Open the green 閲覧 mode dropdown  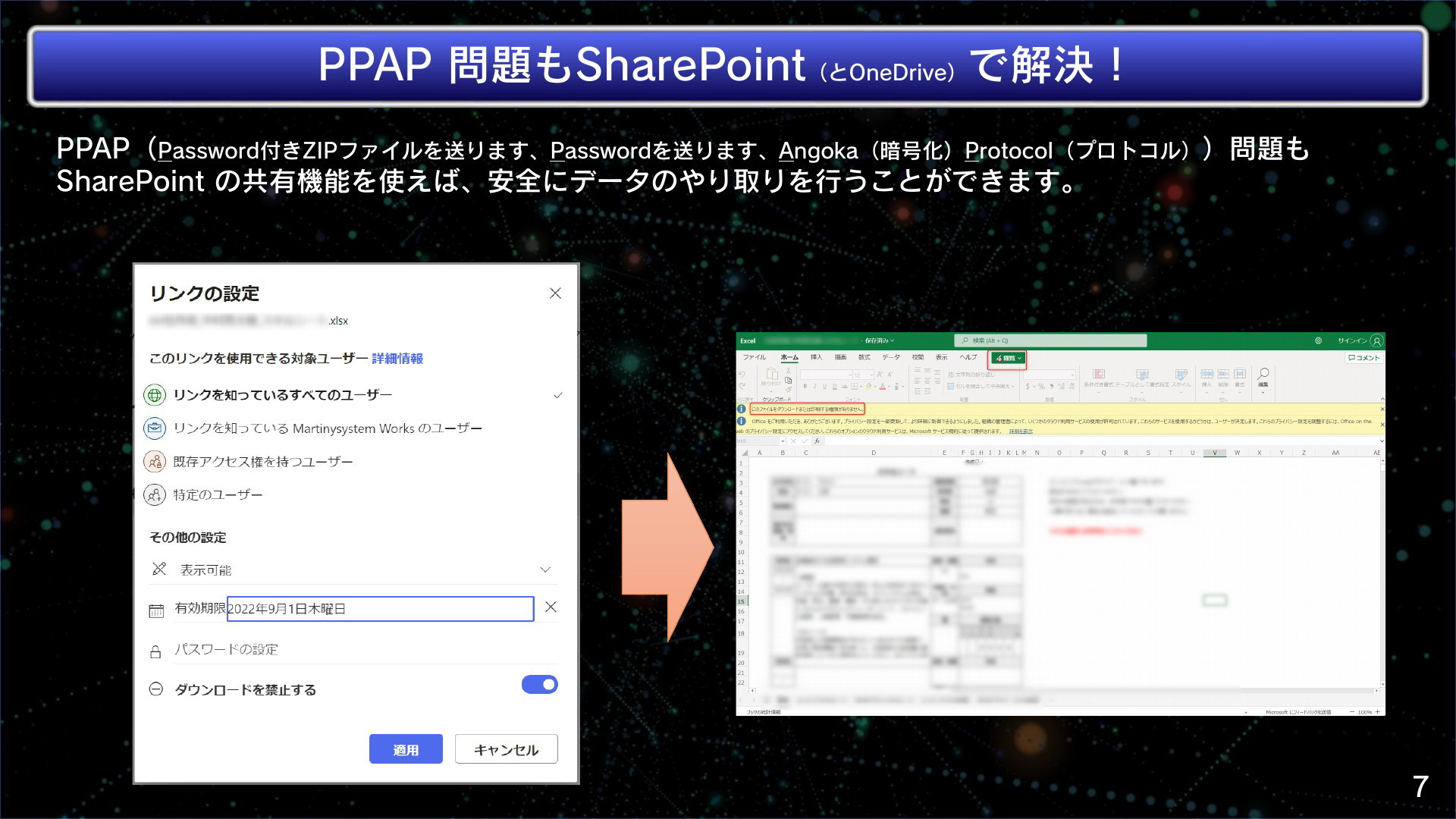(x=1009, y=359)
